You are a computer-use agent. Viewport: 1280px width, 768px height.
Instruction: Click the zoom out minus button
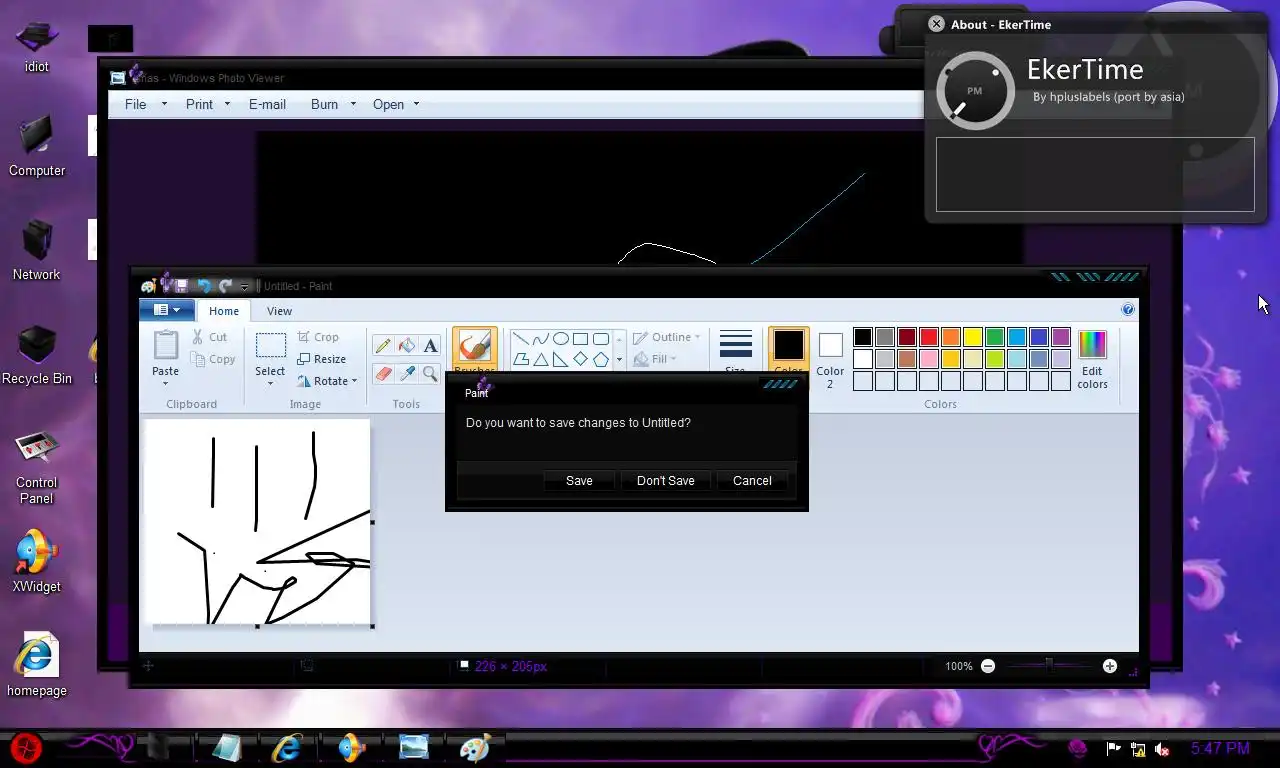coord(988,666)
